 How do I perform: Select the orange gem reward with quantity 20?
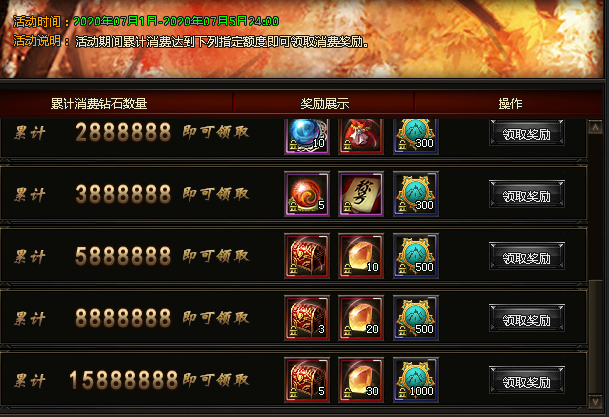point(361,318)
